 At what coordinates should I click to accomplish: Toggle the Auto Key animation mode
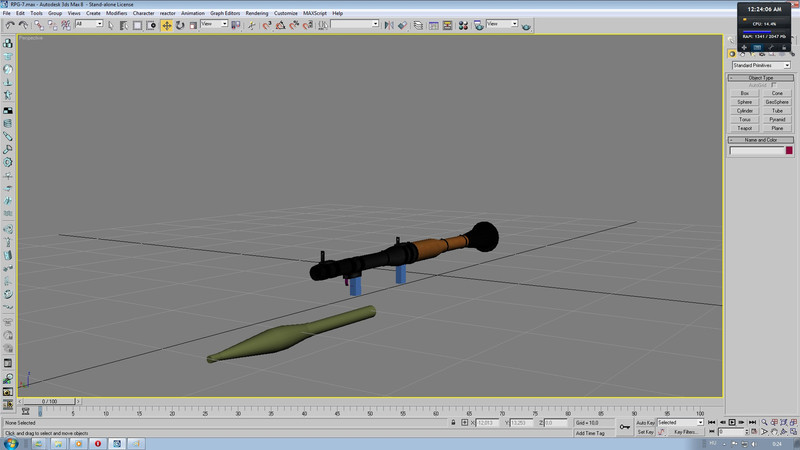click(645, 422)
